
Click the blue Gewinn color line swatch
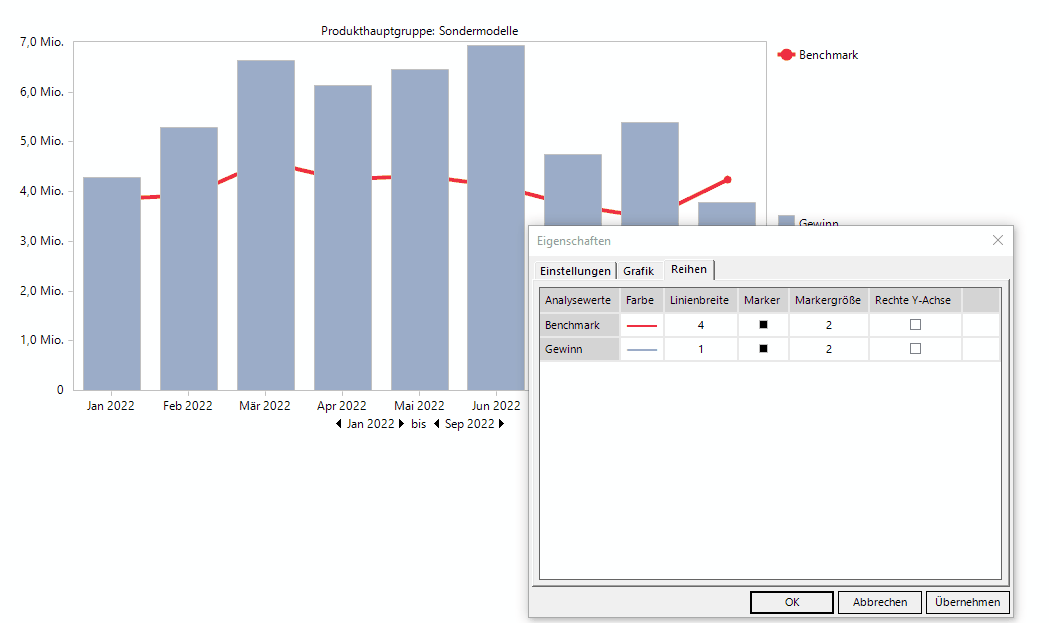tap(641, 350)
